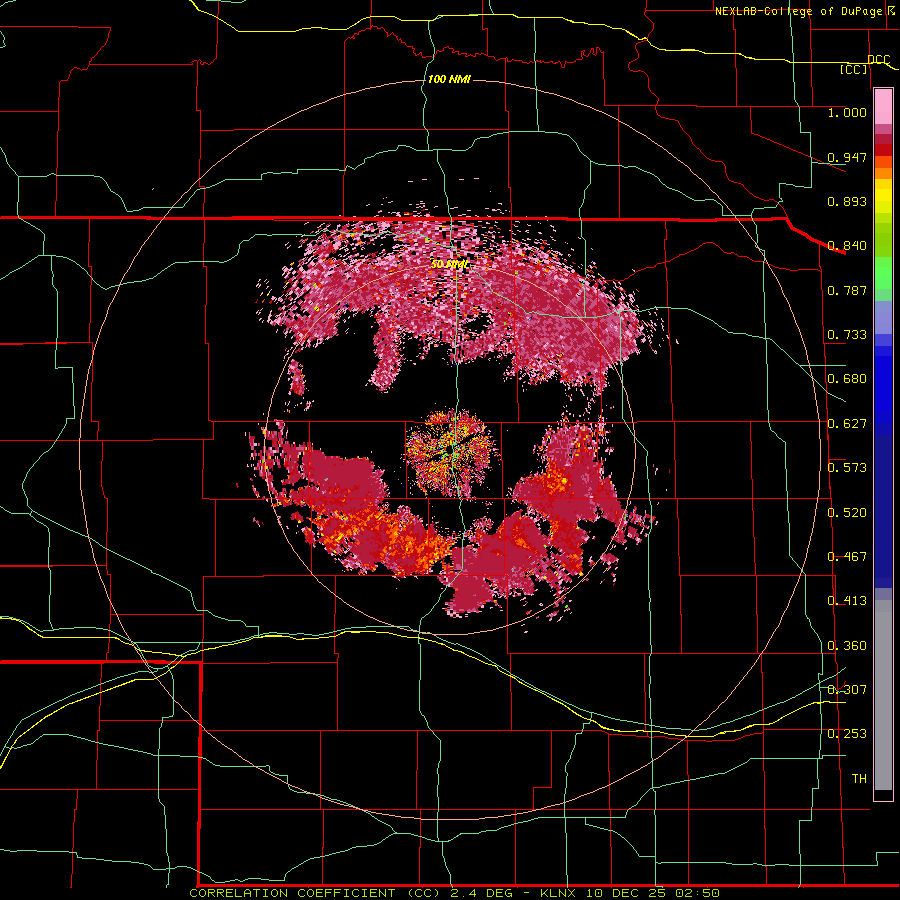Click the 0.253 scale label

point(847,734)
